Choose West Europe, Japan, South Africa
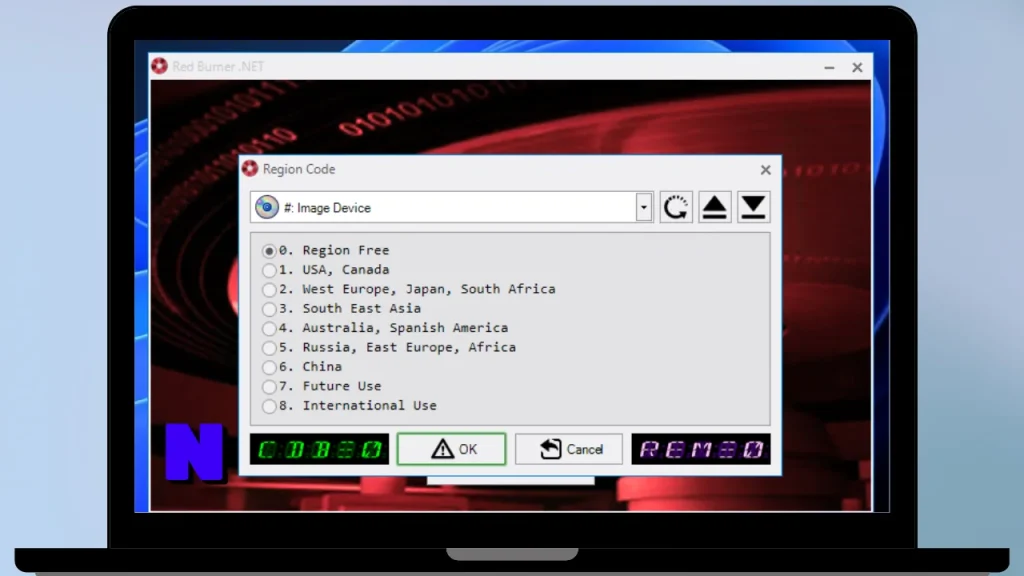Screen dimensions: 1024x576 [x=409, y=289]
